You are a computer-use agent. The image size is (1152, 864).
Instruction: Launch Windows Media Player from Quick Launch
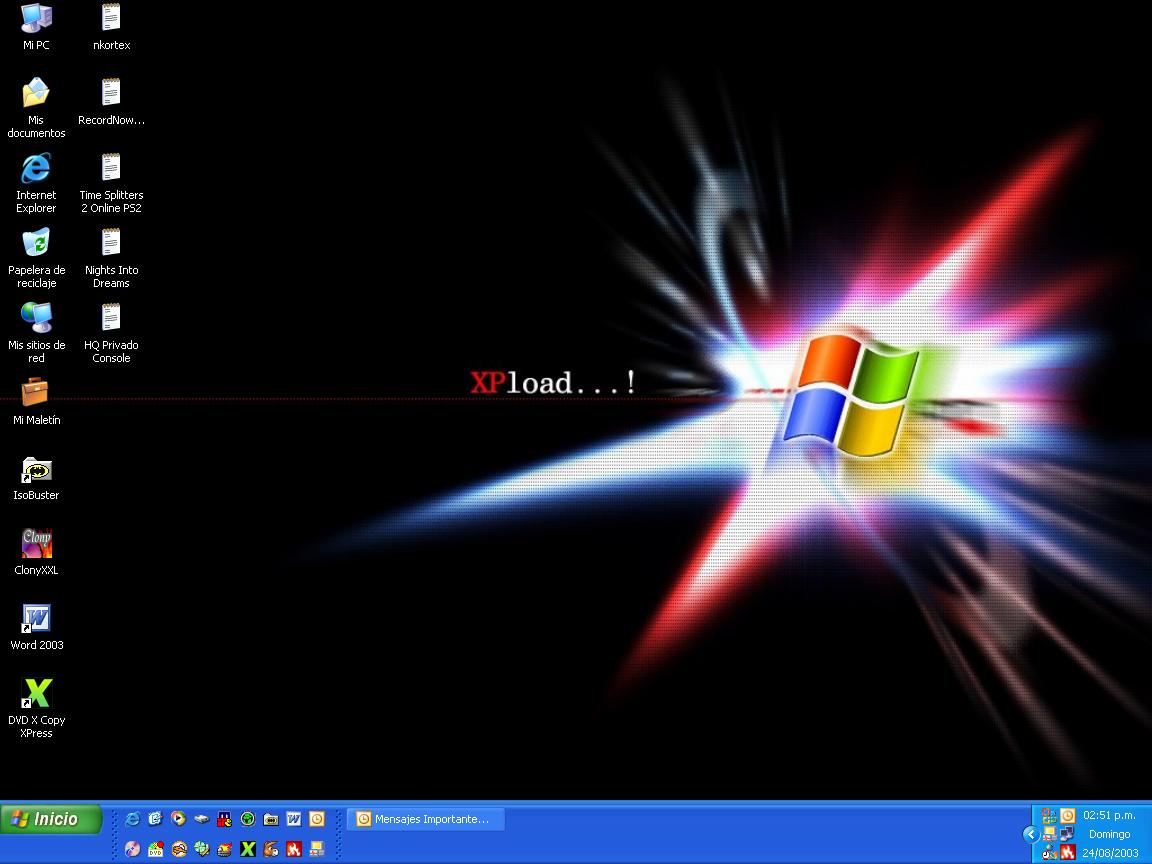click(x=178, y=819)
